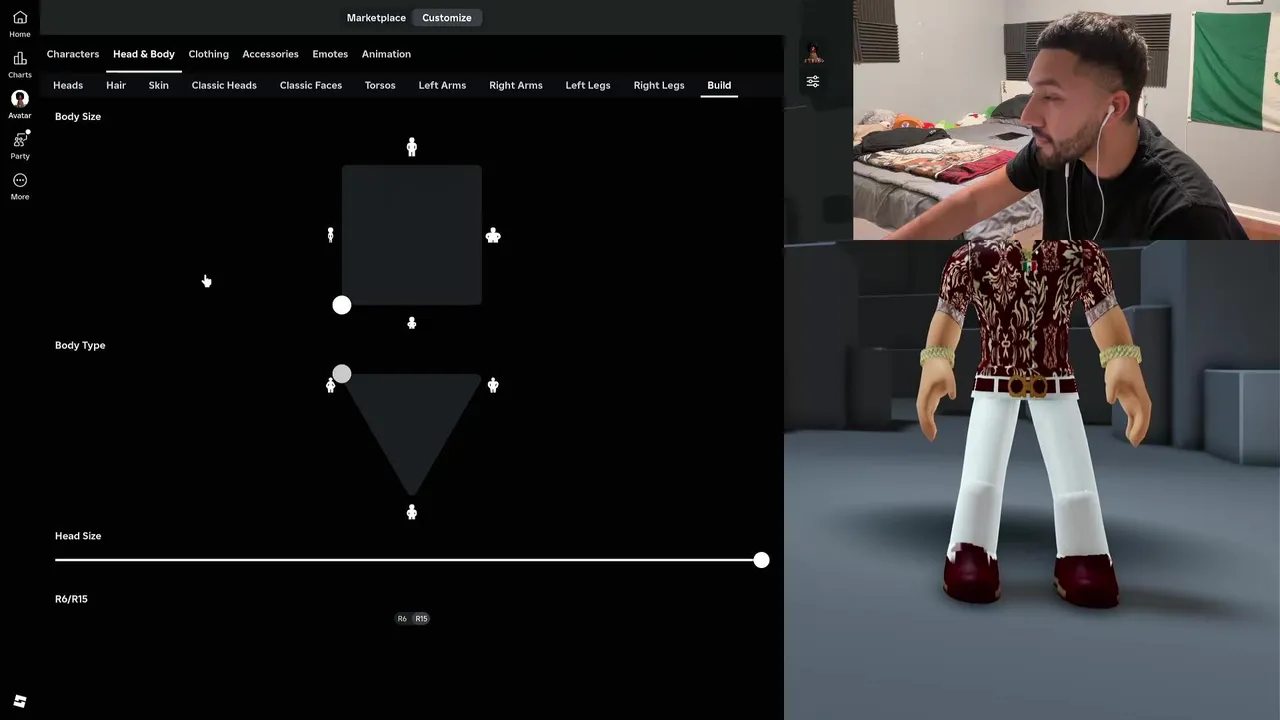Click the tall body icon above size grid

(411, 147)
